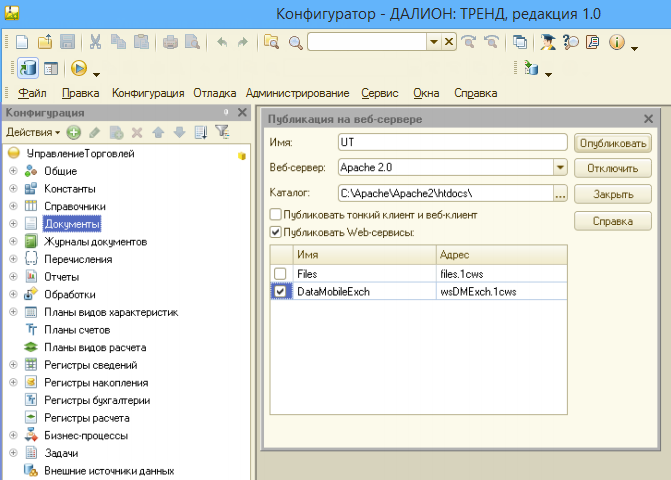Expand the Общие tree node
This screenshot has width=671, height=480.
click(13, 171)
